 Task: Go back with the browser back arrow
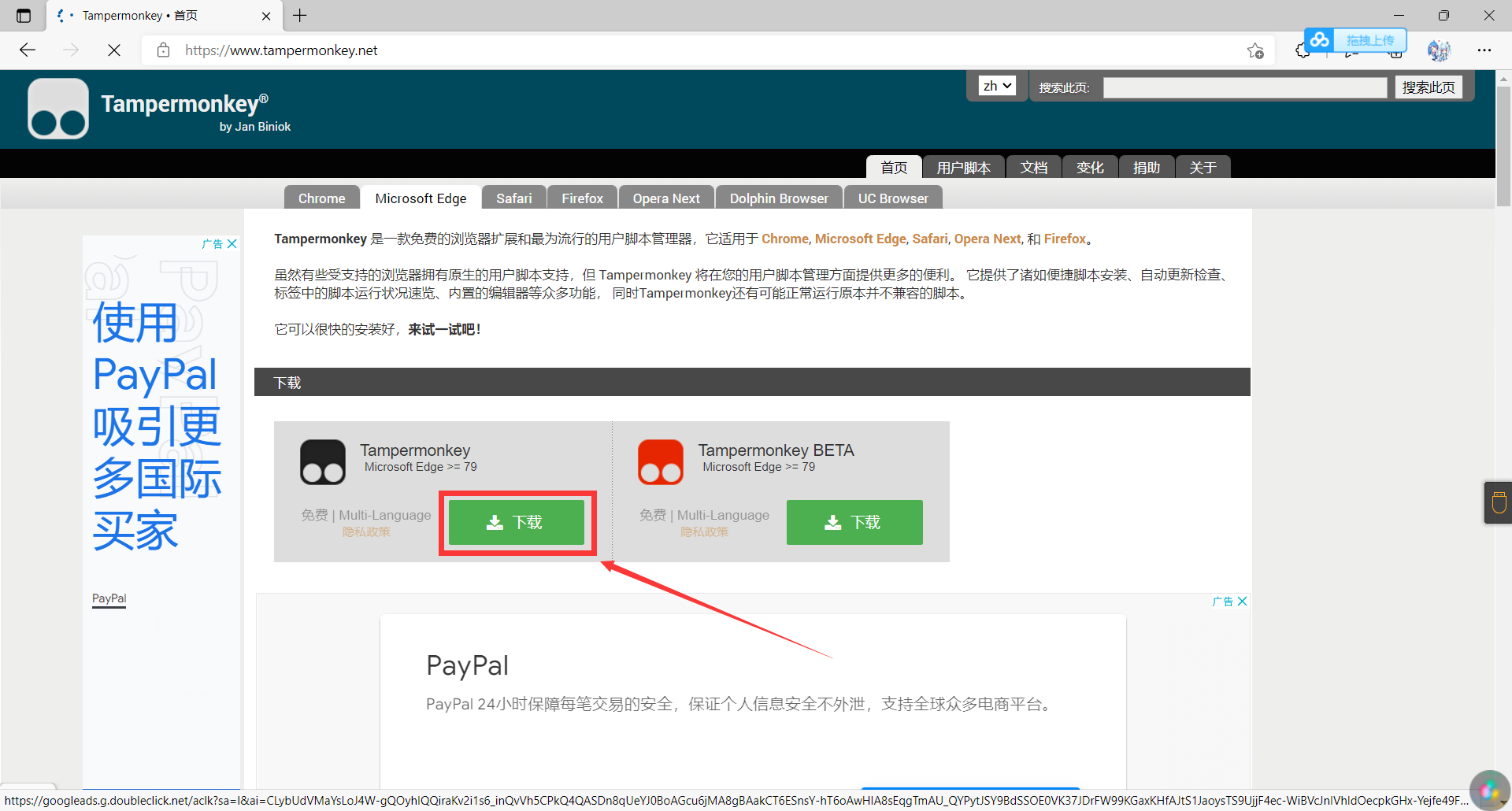pyautogui.click(x=28, y=50)
